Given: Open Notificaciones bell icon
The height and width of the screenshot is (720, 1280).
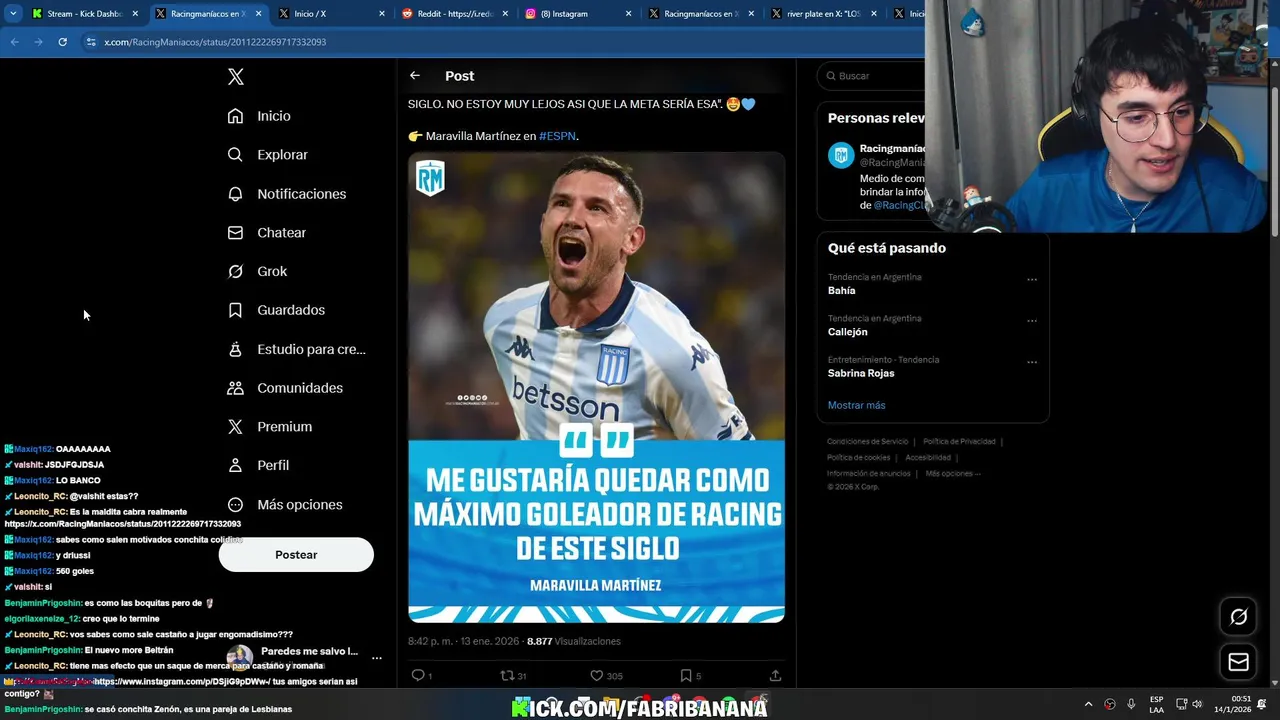Looking at the screenshot, I should pos(235,194).
